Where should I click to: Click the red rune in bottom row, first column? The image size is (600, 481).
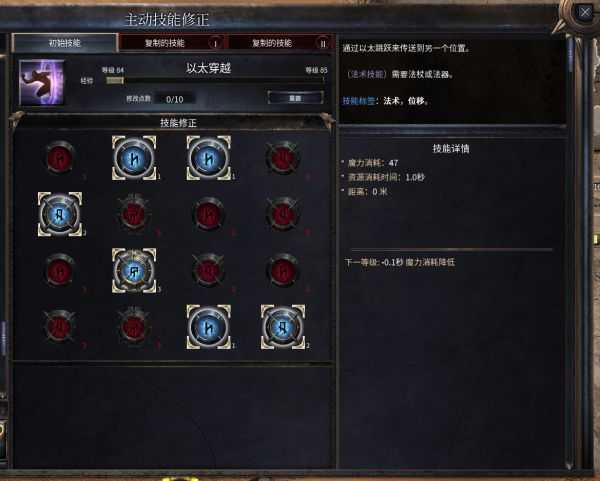(60, 327)
